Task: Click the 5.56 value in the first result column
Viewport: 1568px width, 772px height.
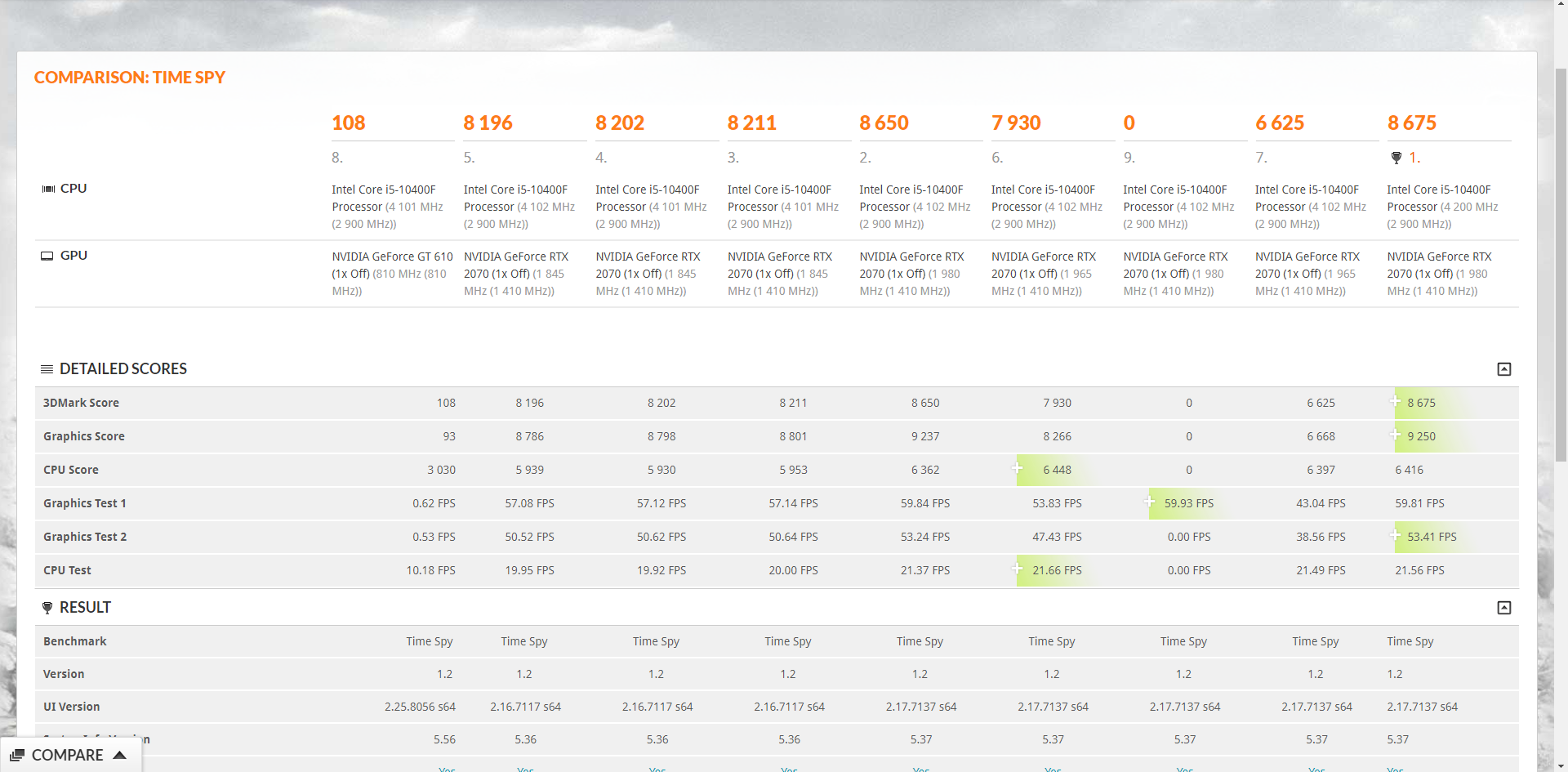Action: (444, 739)
